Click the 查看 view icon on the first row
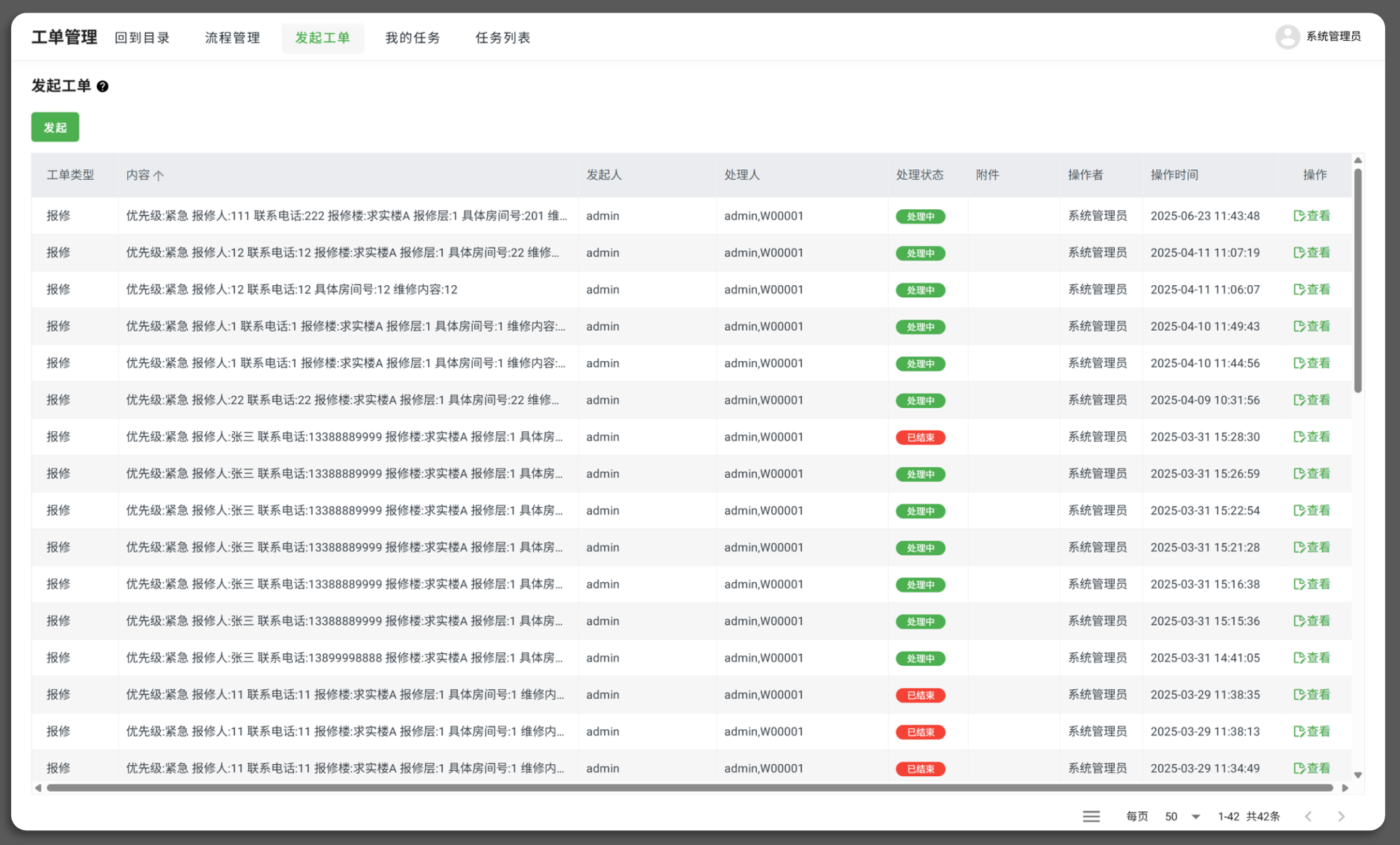Image resolution: width=1400 pixels, height=845 pixels. (1312, 216)
